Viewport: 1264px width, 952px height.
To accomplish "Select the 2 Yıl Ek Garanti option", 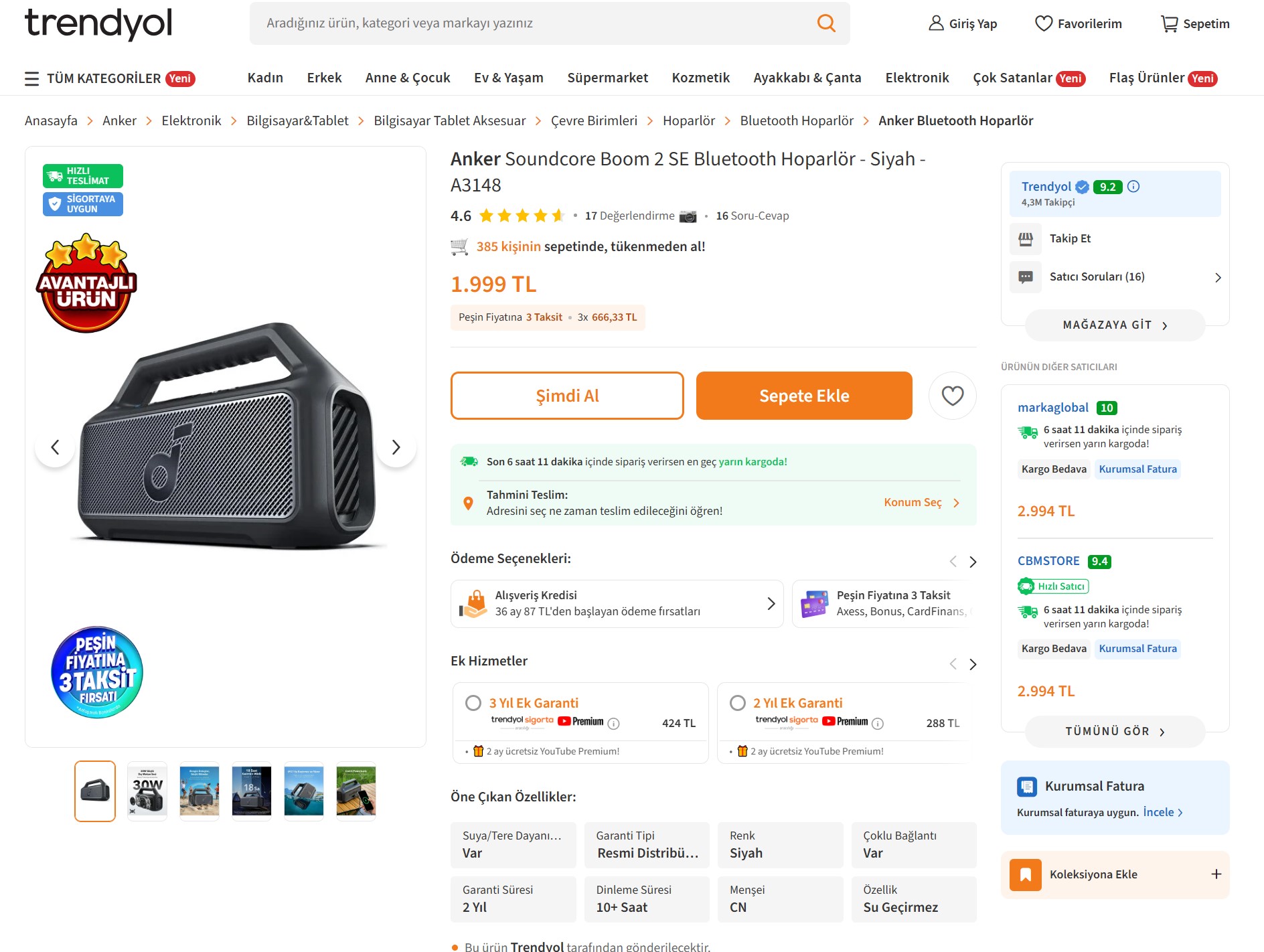I will point(738,703).
